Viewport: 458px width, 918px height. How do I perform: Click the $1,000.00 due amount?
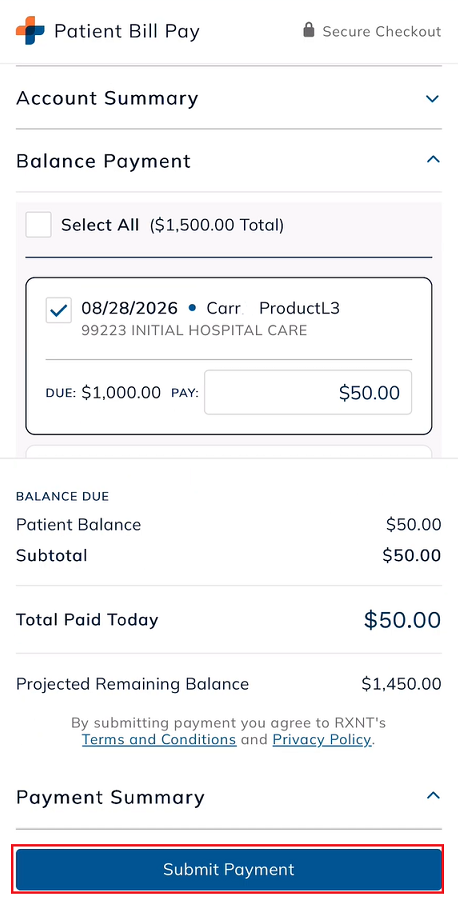click(x=121, y=393)
